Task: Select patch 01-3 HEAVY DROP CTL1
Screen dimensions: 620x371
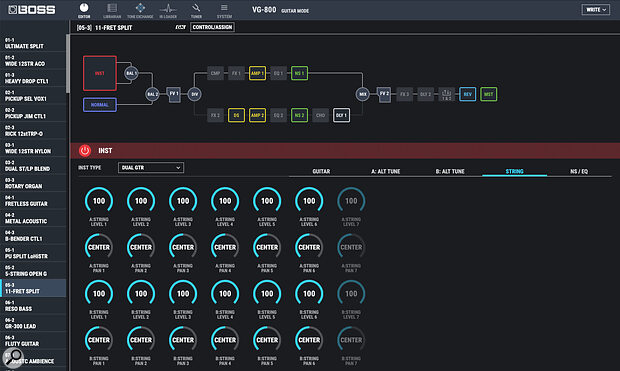Action: [x=33, y=78]
